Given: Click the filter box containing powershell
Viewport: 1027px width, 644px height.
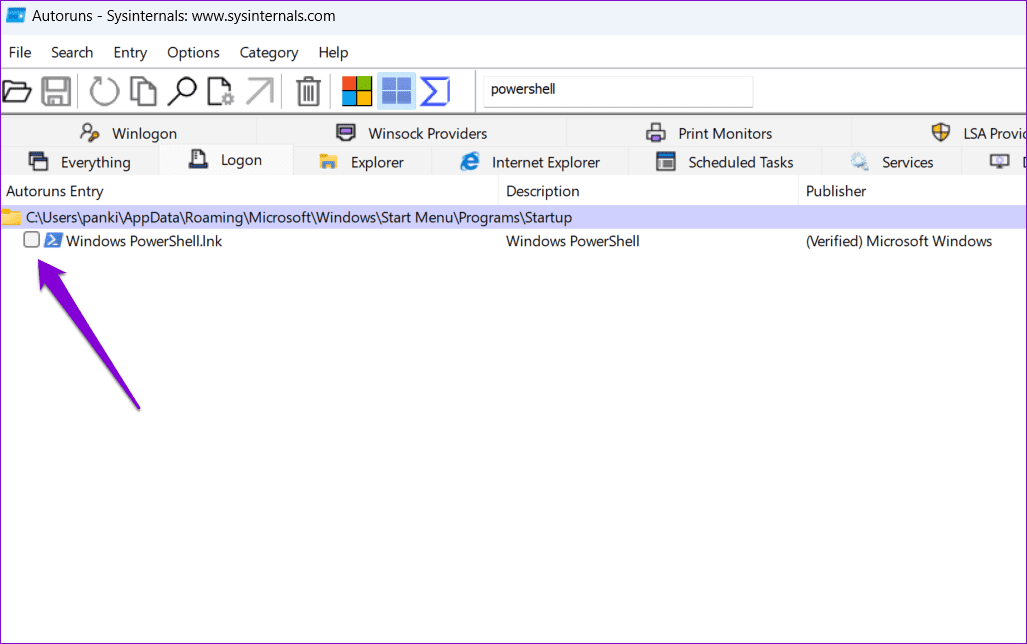Looking at the screenshot, I should (x=618, y=90).
